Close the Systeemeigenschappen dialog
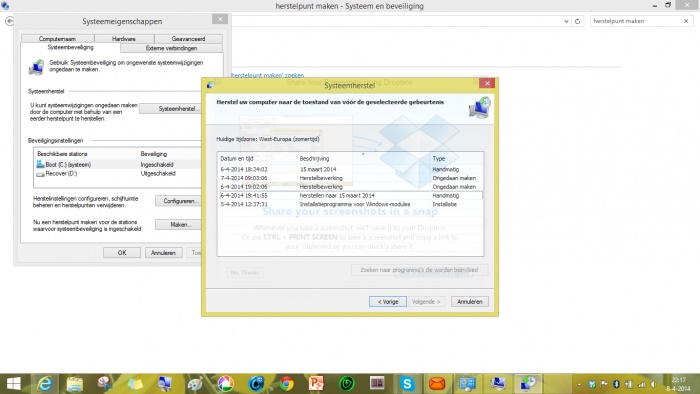The image size is (700, 394). click(x=220, y=19)
